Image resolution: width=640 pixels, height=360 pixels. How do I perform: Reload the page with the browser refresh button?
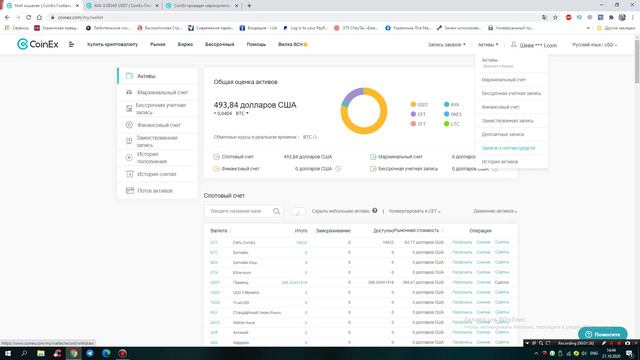pos(28,17)
